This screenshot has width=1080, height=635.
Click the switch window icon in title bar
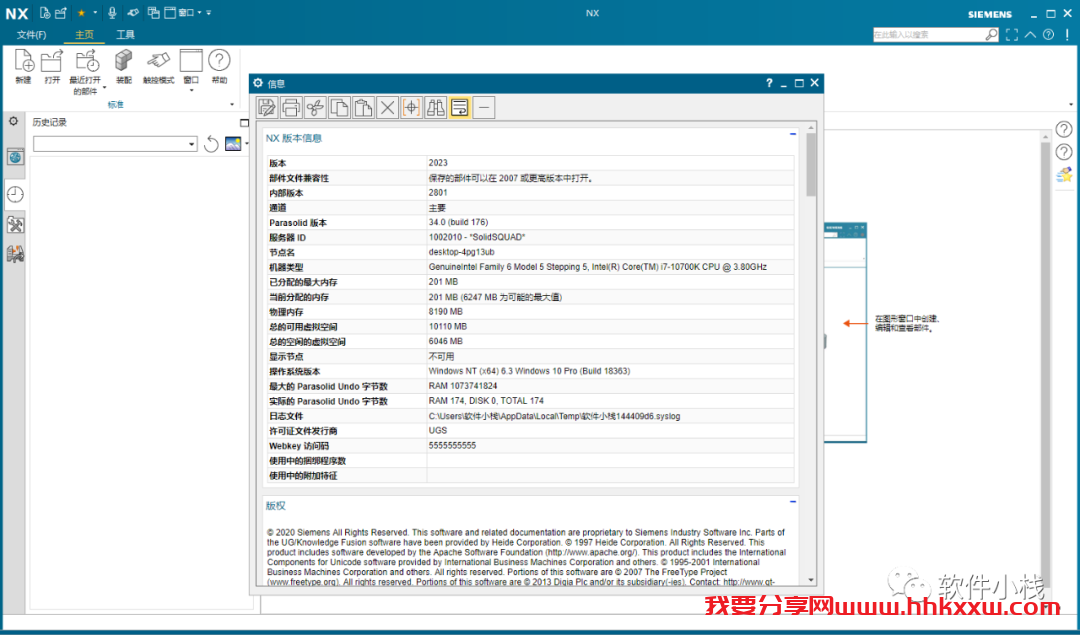point(154,13)
